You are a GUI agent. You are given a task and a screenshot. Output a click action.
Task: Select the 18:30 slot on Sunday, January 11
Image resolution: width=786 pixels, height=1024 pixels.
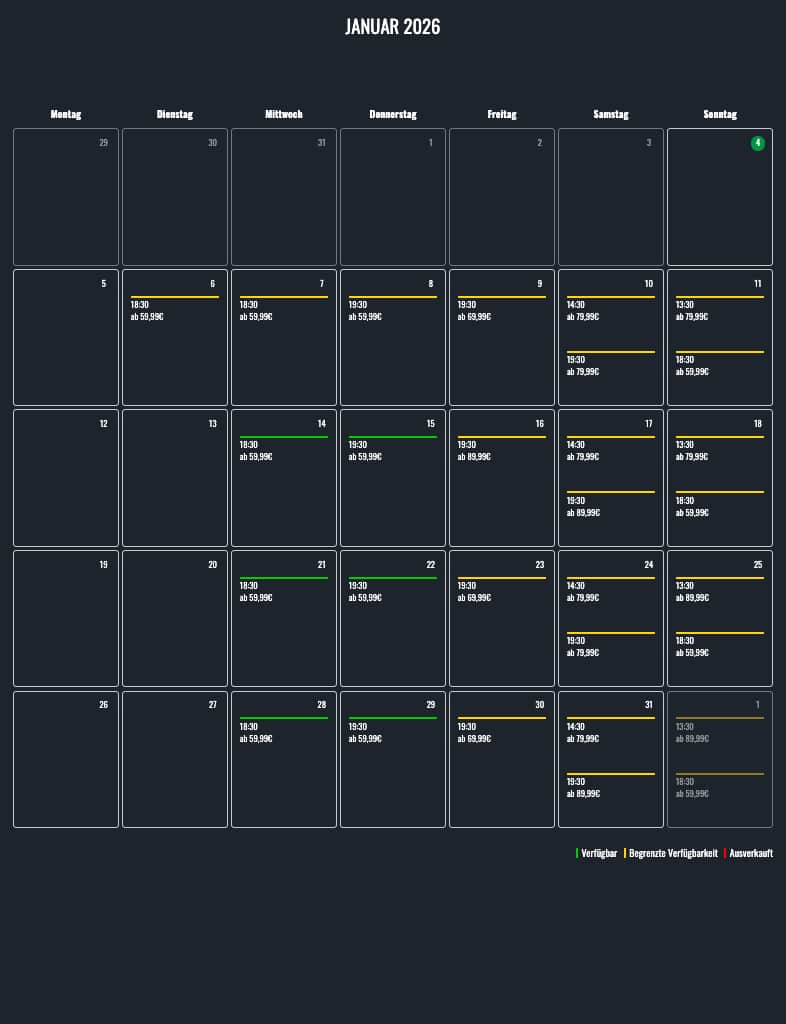[x=719, y=365]
